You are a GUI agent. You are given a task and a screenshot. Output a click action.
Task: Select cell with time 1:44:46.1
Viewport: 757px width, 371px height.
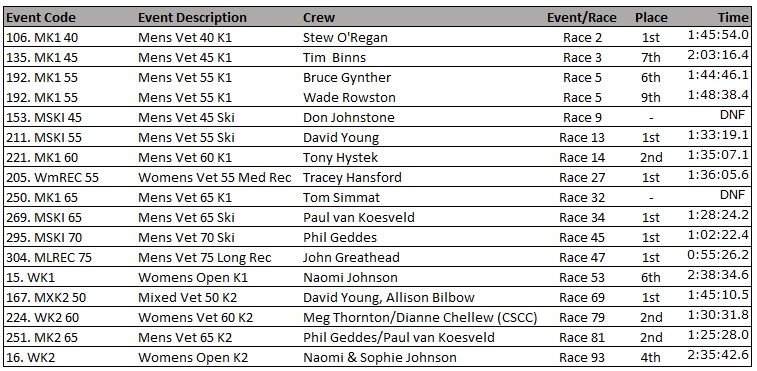point(718,75)
